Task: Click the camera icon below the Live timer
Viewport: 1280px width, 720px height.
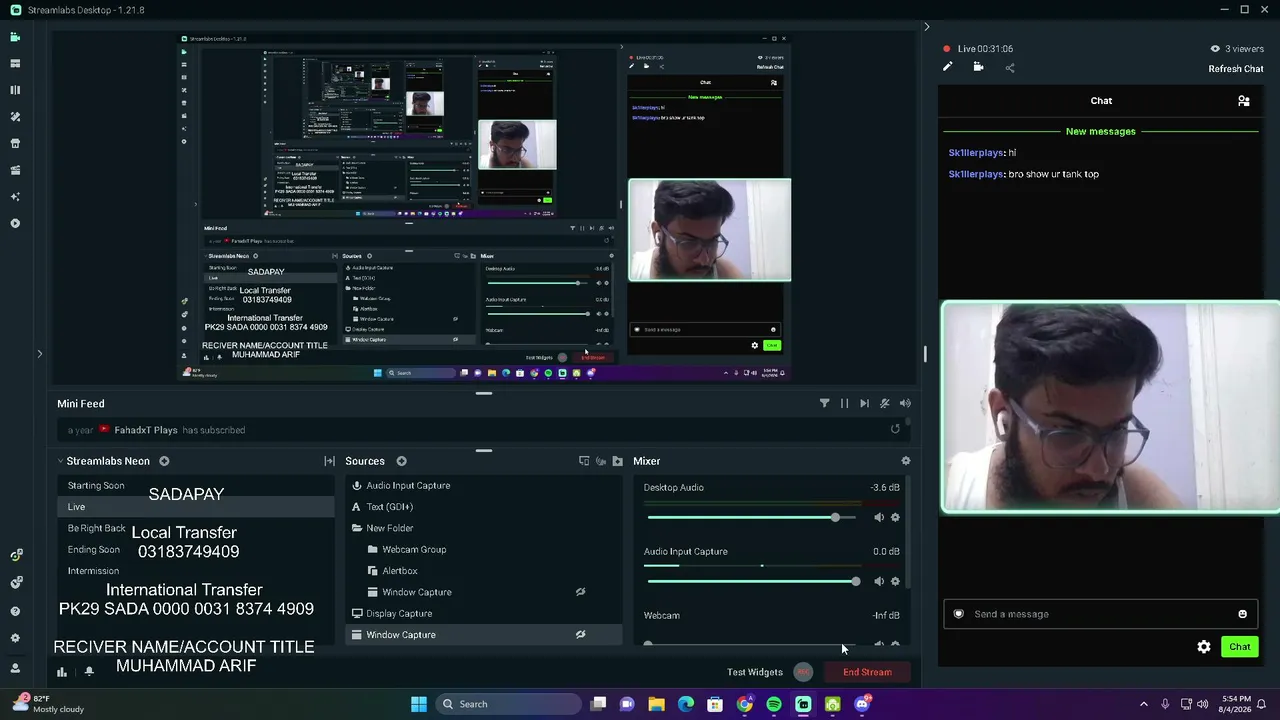Action: point(978,67)
